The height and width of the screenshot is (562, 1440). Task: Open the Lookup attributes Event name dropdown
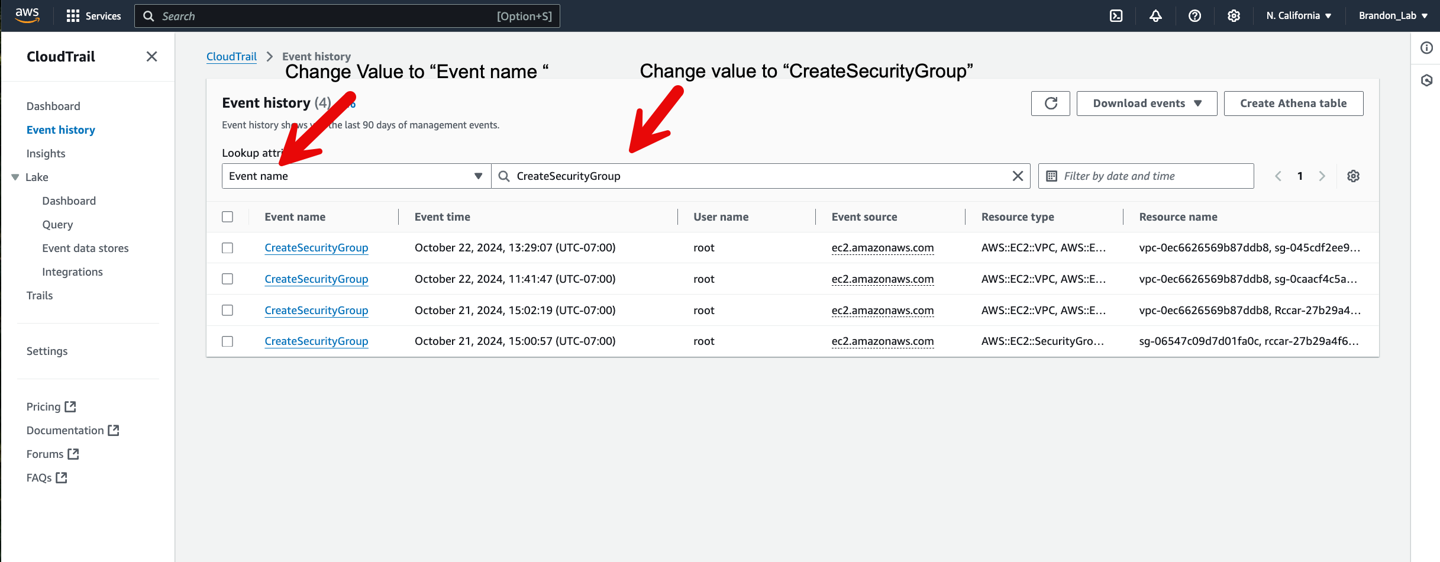click(356, 176)
